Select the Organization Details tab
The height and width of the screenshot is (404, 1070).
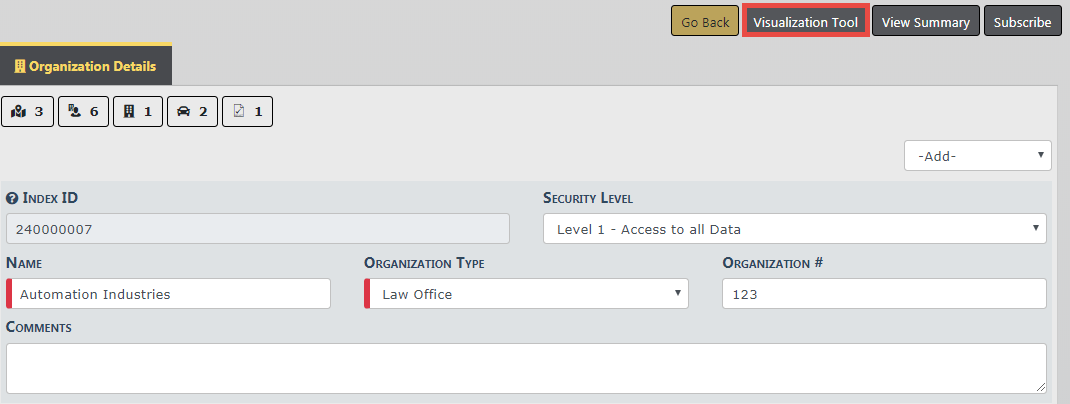pyautogui.click(x=86, y=67)
